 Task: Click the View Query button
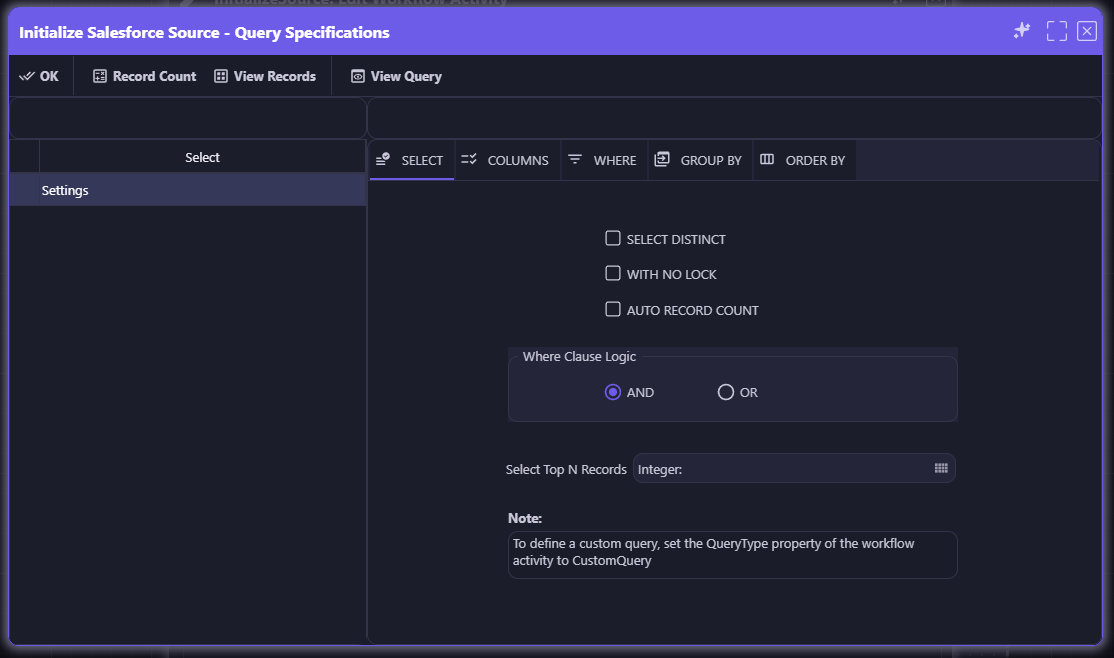(396, 76)
